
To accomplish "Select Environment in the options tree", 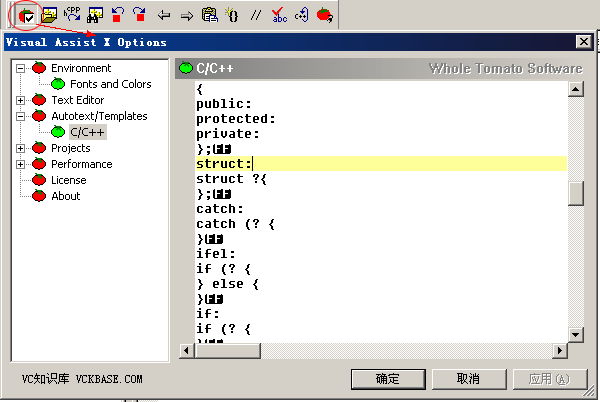I will (81, 68).
